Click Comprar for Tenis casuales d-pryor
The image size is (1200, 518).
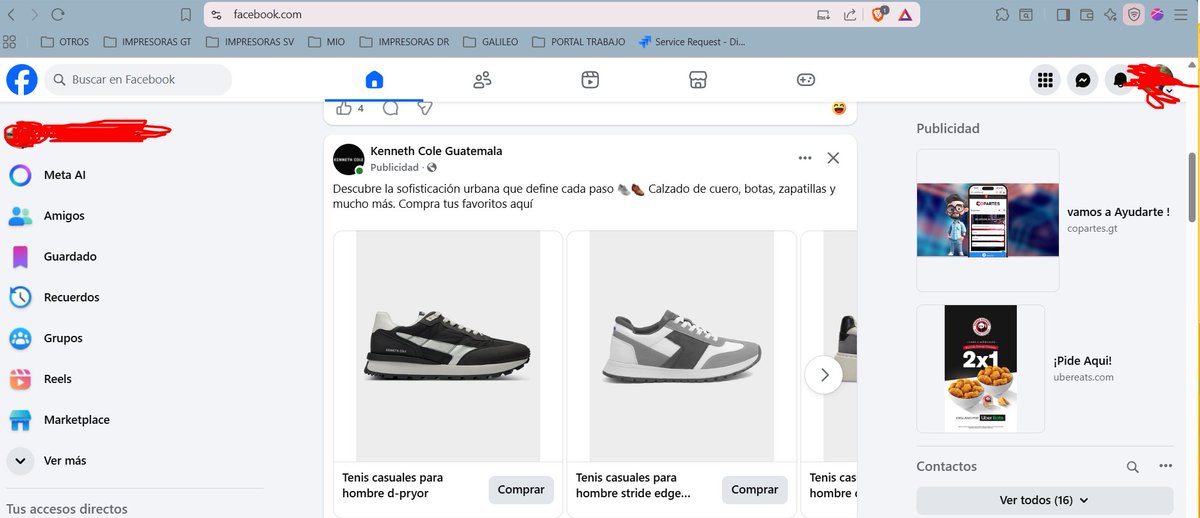[521, 490]
